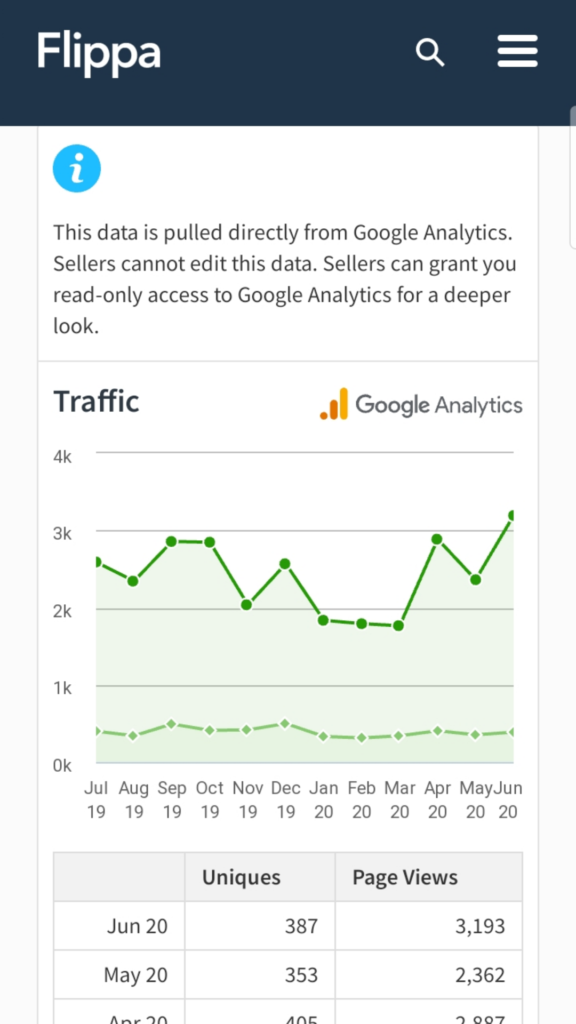Click the Flippa logo
The width and height of the screenshot is (576, 1024).
99,52
